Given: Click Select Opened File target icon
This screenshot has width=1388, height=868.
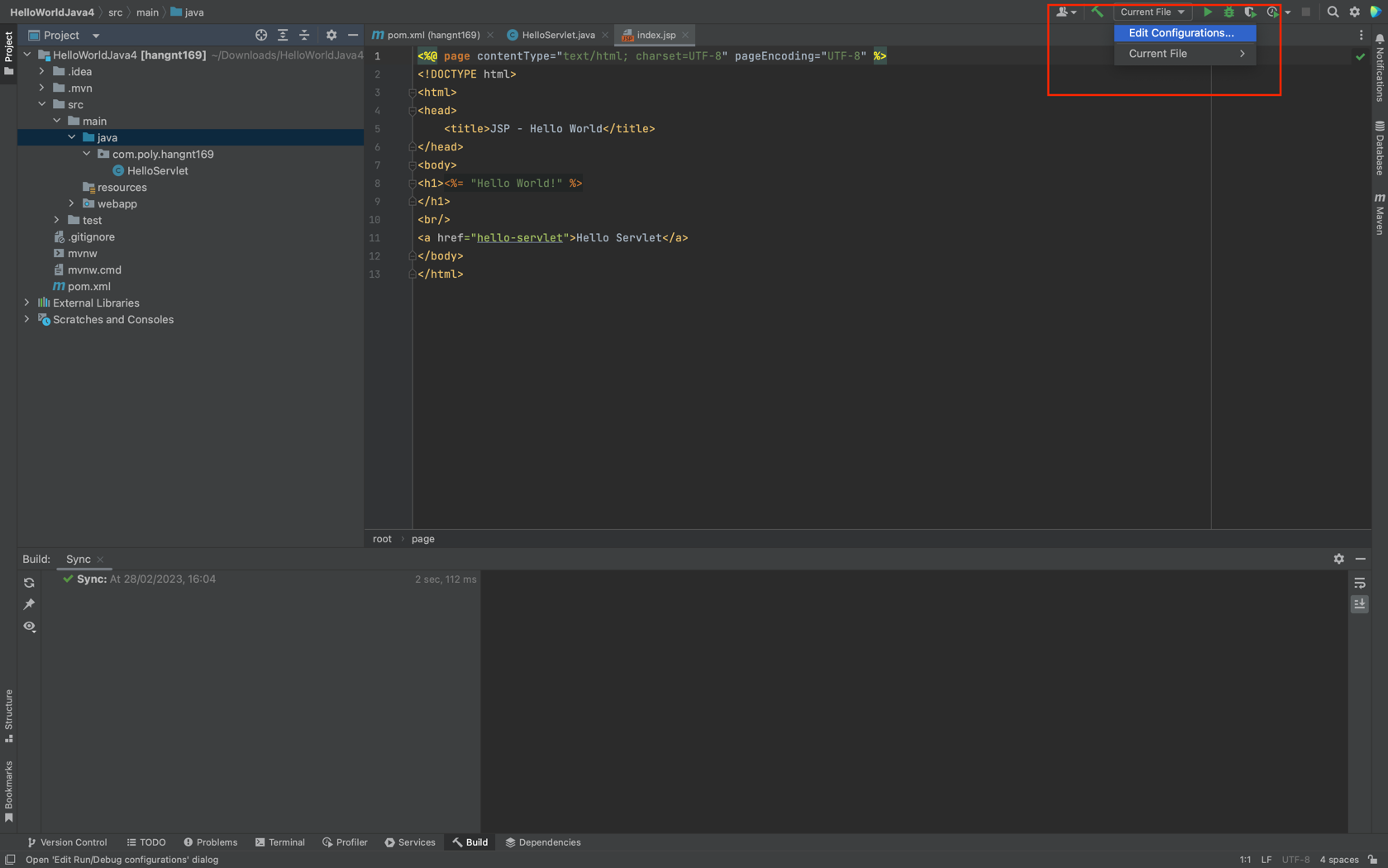Looking at the screenshot, I should coord(261,35).
